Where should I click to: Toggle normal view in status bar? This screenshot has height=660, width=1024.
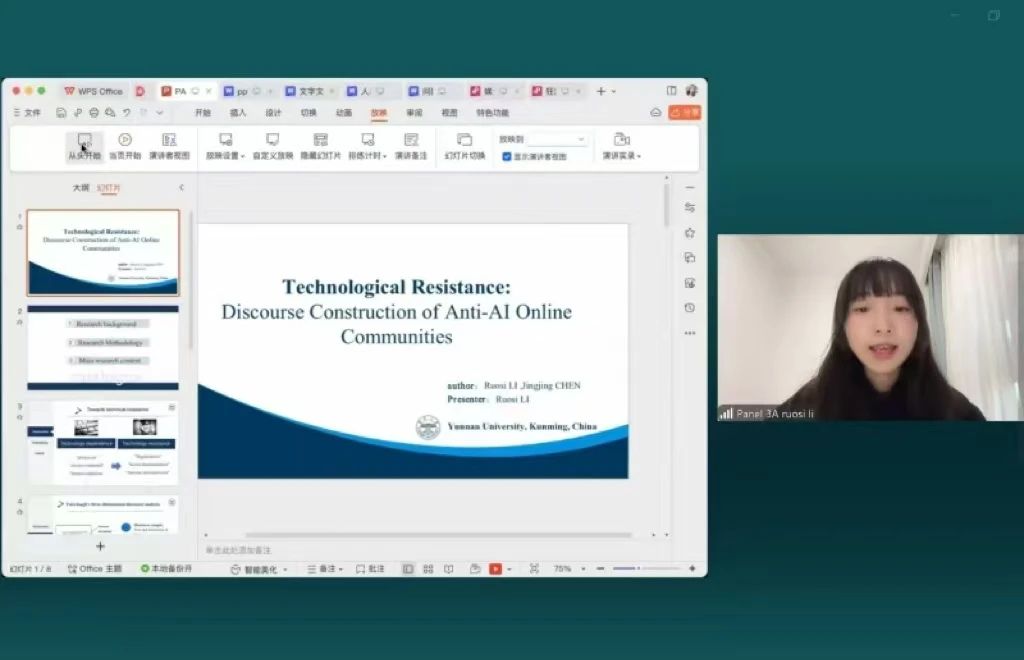click(408, 569)
